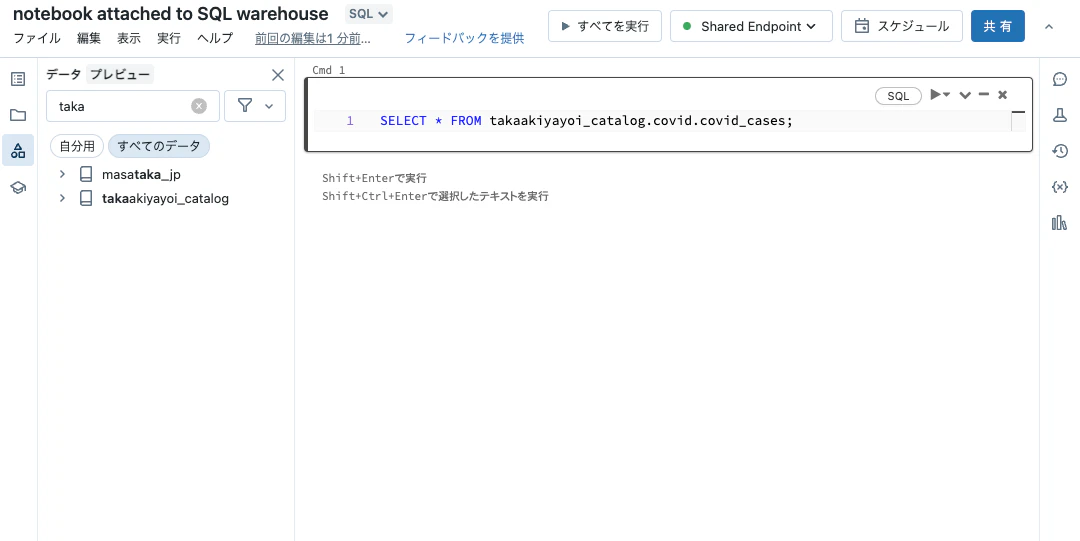Expand the masataka_jp catalog tree
The image size is (1080, 541).
62,174
